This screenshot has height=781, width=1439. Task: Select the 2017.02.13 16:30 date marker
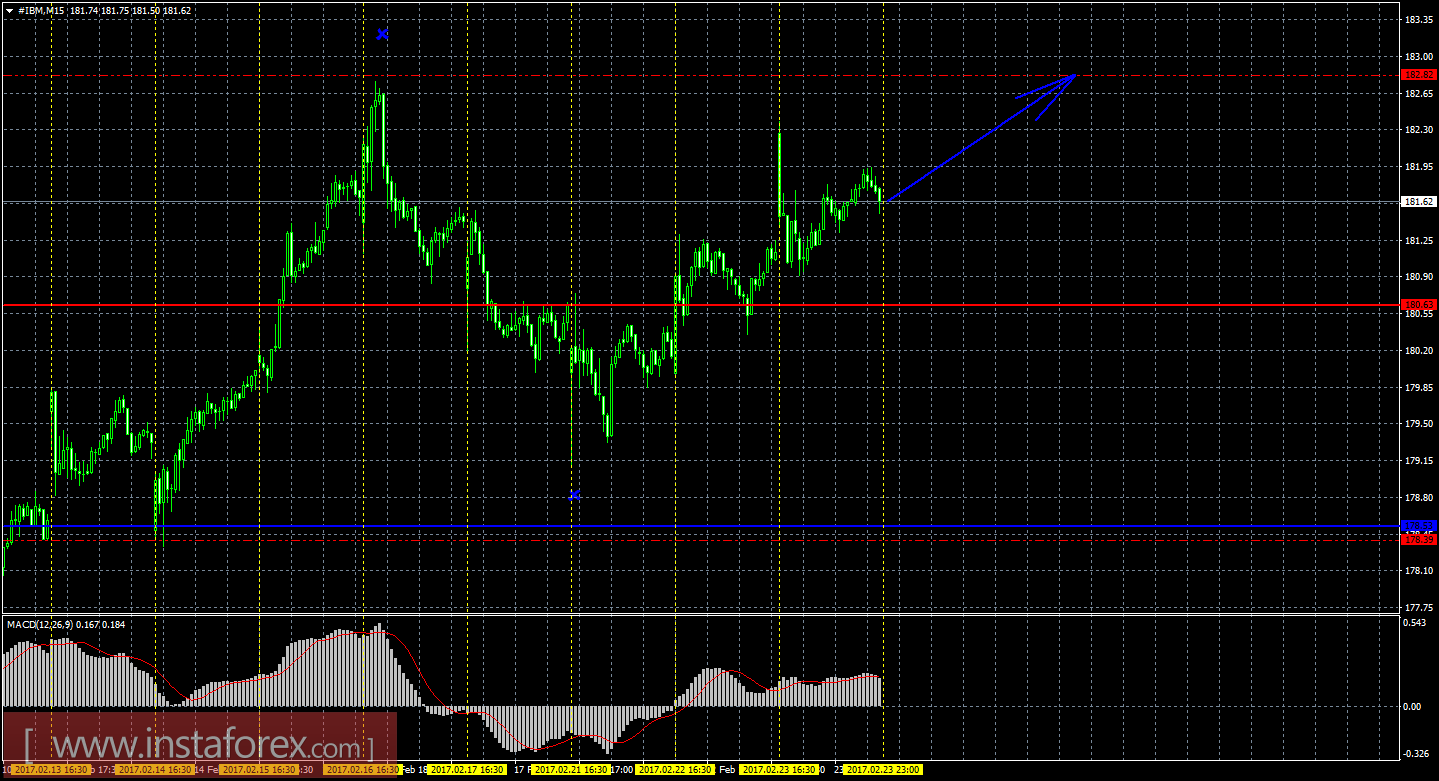click(x=49, y=770)
